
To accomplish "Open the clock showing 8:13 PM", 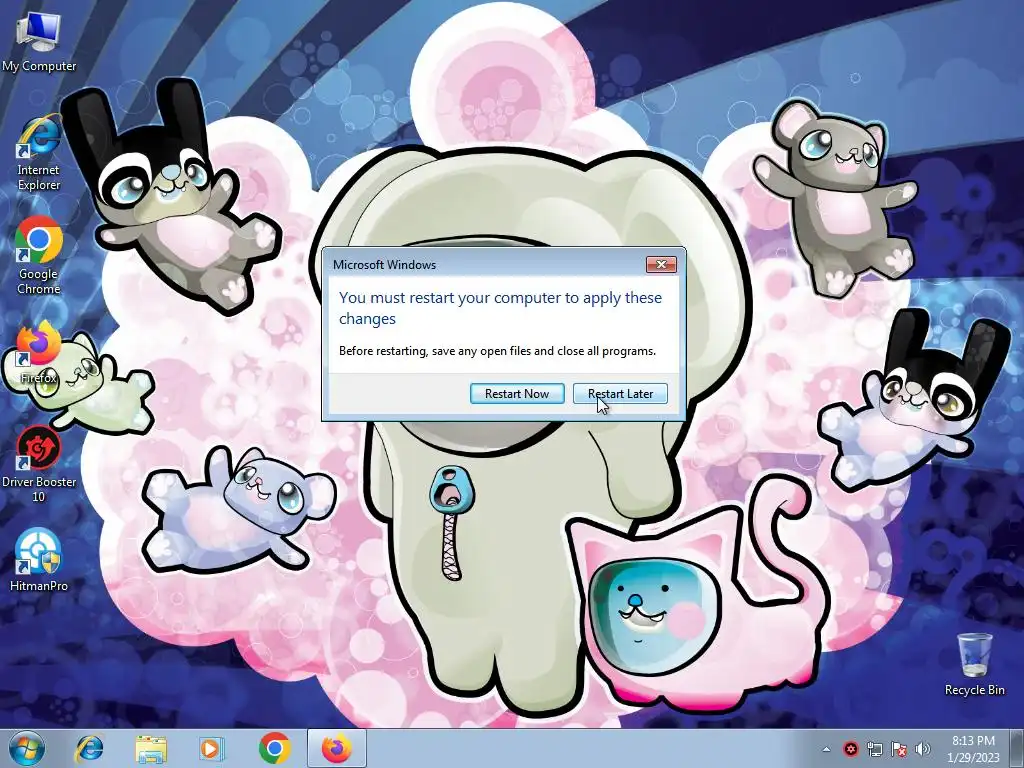I will pyautogui.click(x=973, y=749).
